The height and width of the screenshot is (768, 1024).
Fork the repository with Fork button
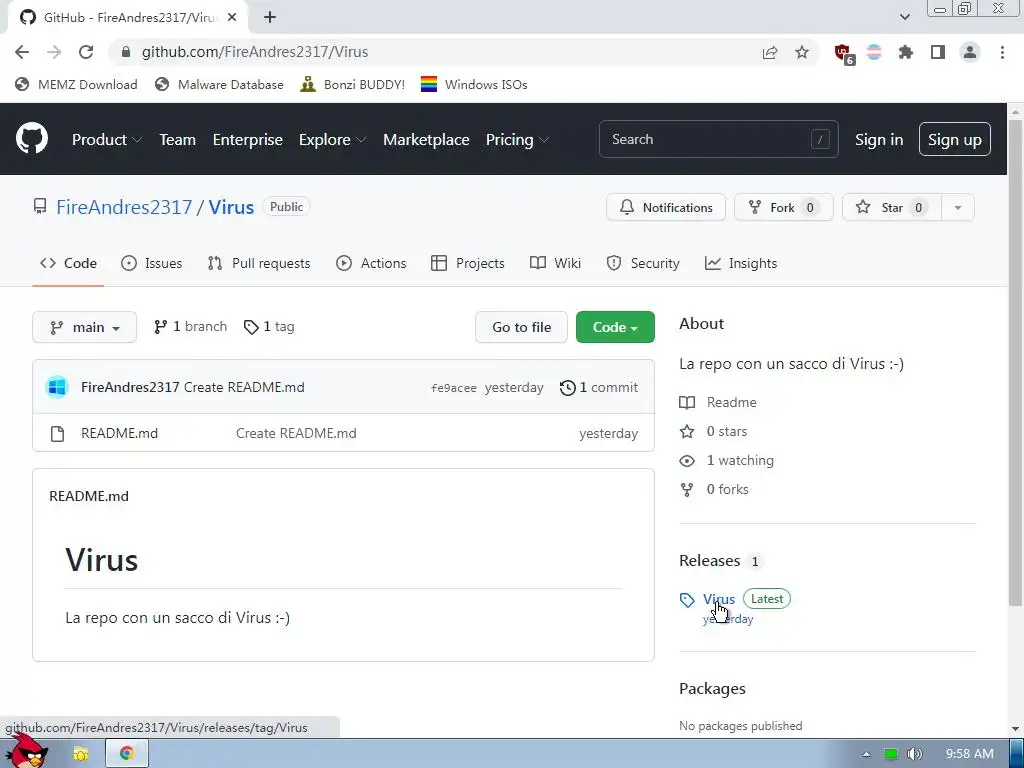coord(783,208)
